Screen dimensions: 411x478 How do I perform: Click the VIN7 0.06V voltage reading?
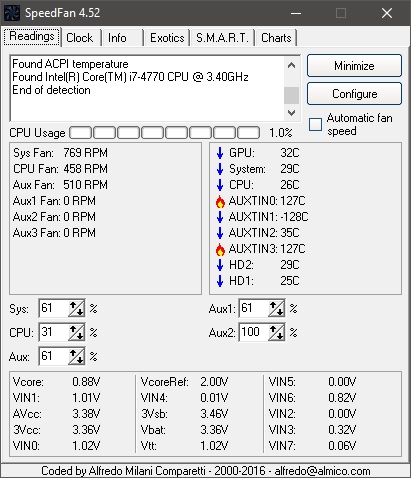312,446
